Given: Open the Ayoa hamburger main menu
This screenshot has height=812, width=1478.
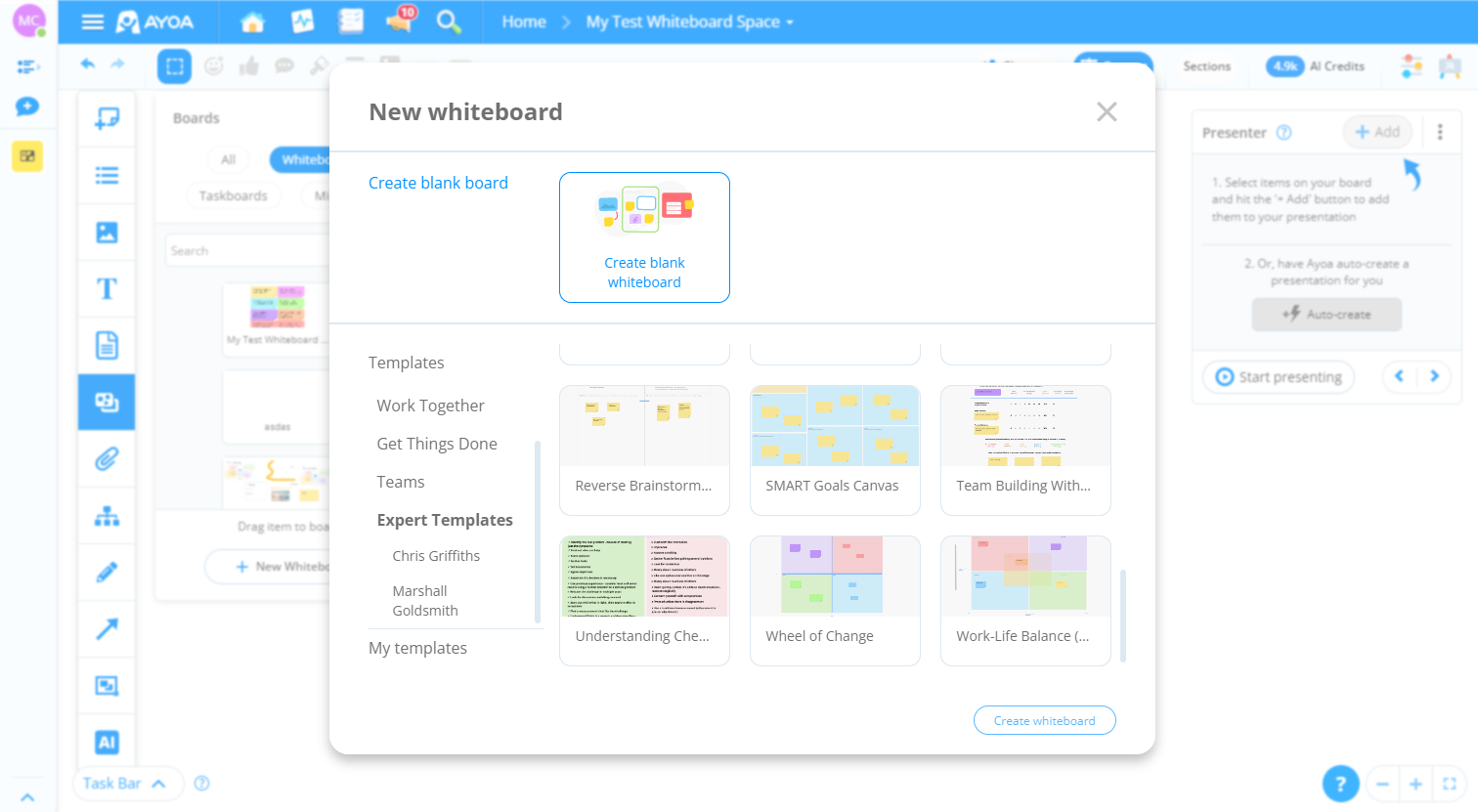Looking at the screenshot, I should 93,21.
